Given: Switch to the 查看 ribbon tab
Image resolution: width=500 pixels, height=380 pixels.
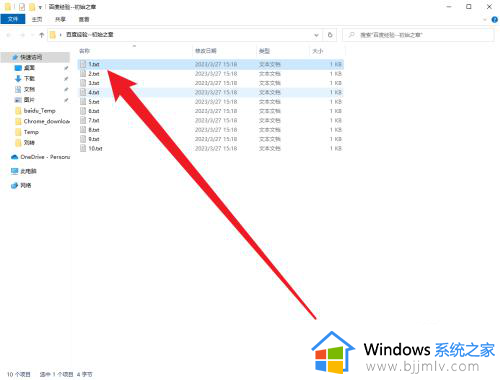Looking at the screenshot, I should click(84, 19).
